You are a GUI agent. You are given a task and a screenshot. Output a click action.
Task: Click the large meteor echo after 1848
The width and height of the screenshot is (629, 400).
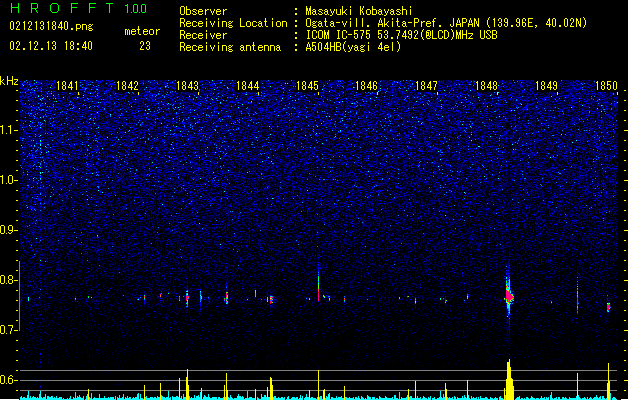[509, 297]
